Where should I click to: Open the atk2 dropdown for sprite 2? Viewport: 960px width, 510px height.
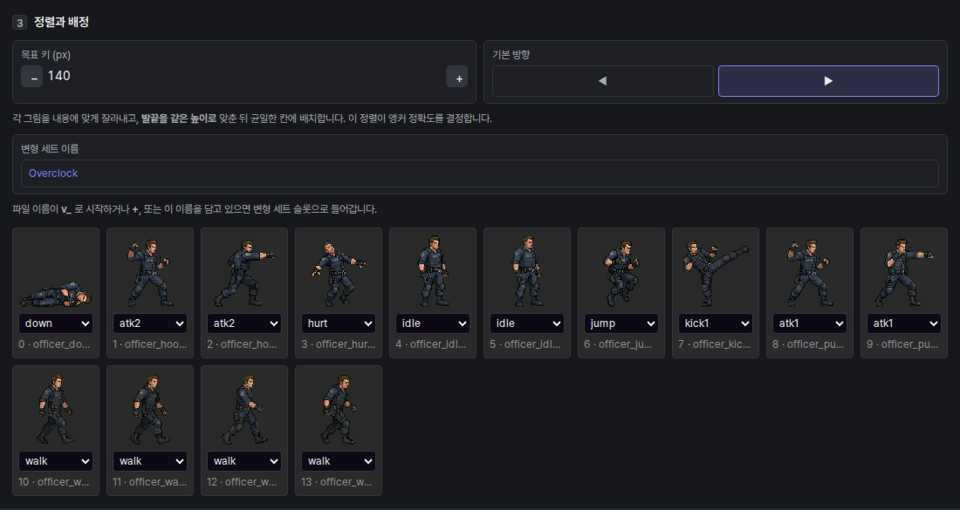tap(244, 323)
